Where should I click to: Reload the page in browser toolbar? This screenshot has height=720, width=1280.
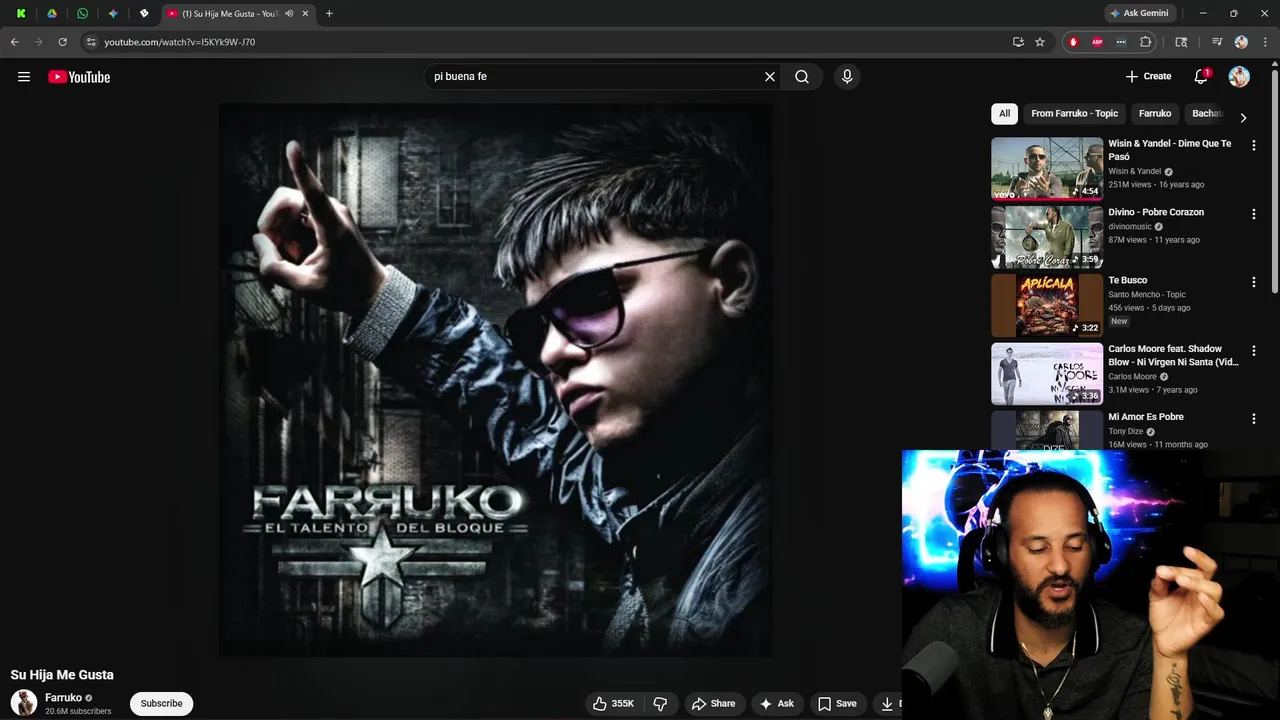click(62, 42)
